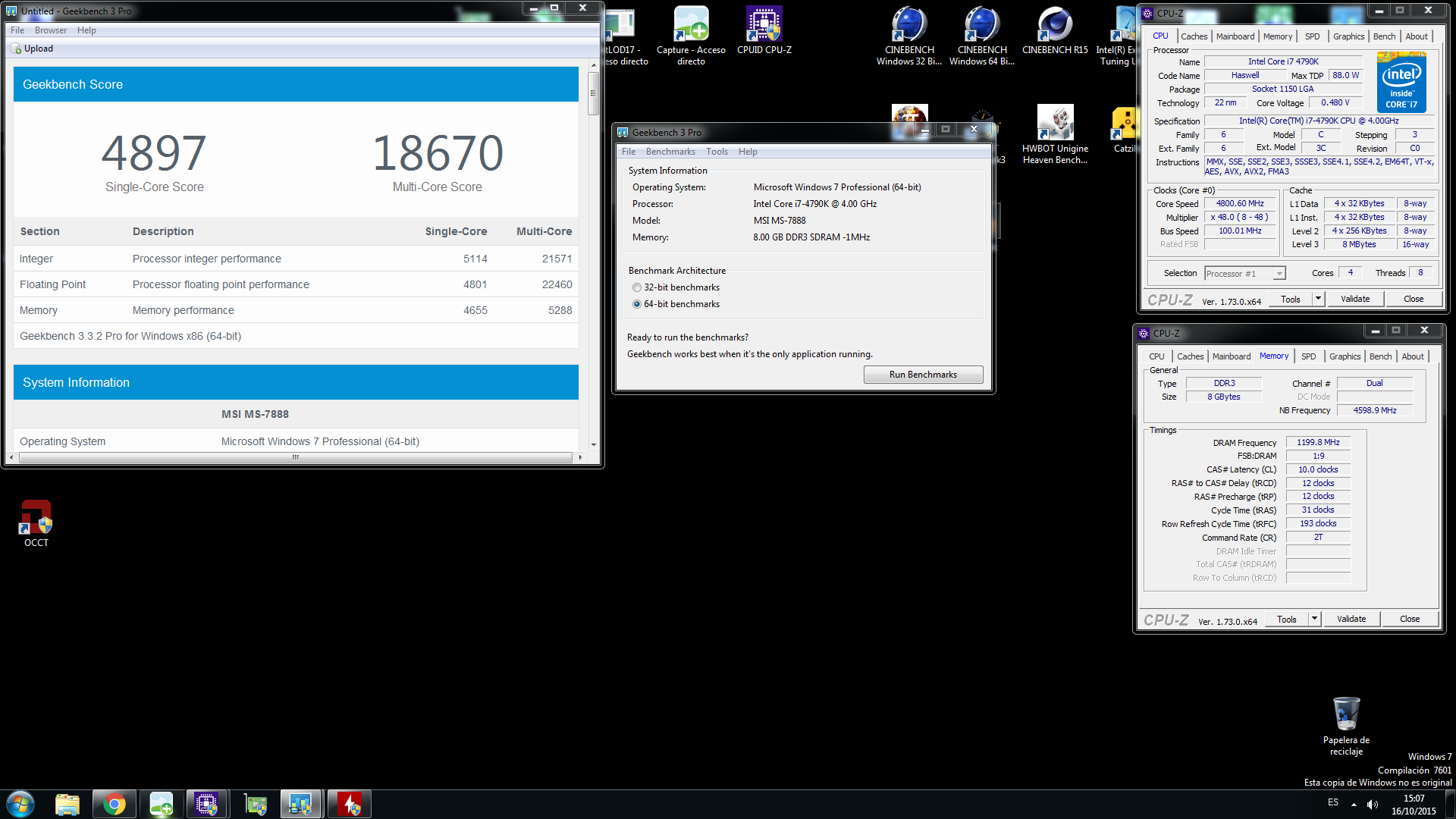Click the 18670 Multi-Core Score
This screenshot has width=1456, height=819.
[438, 153]
